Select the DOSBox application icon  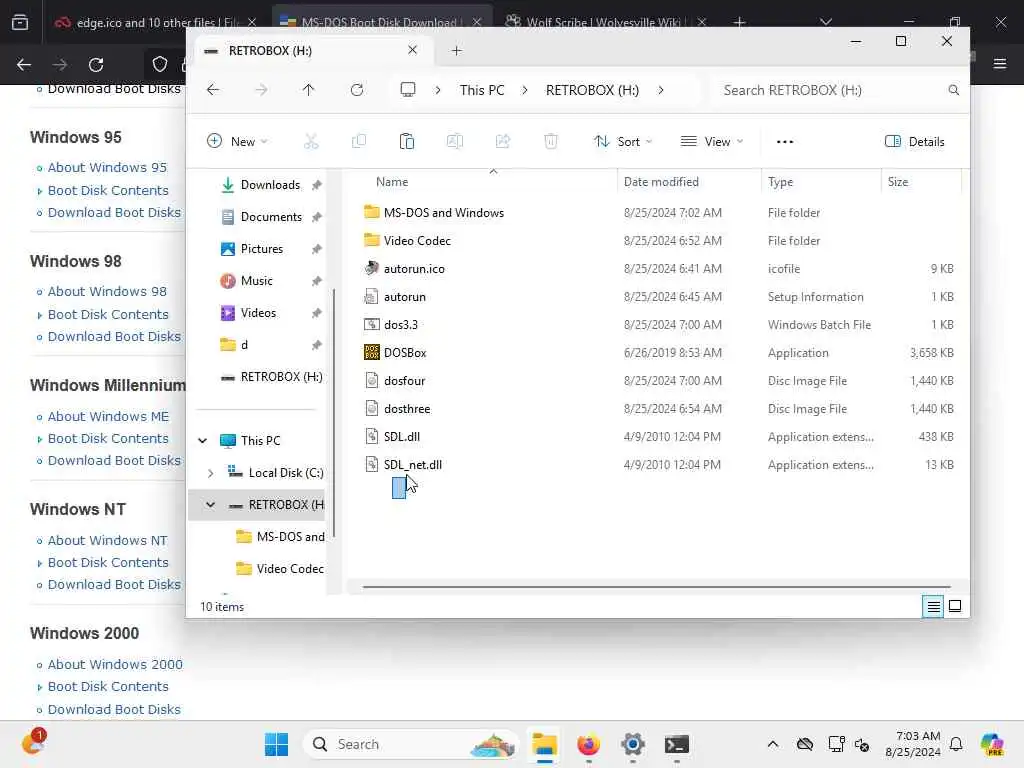(x=372, y=353)
